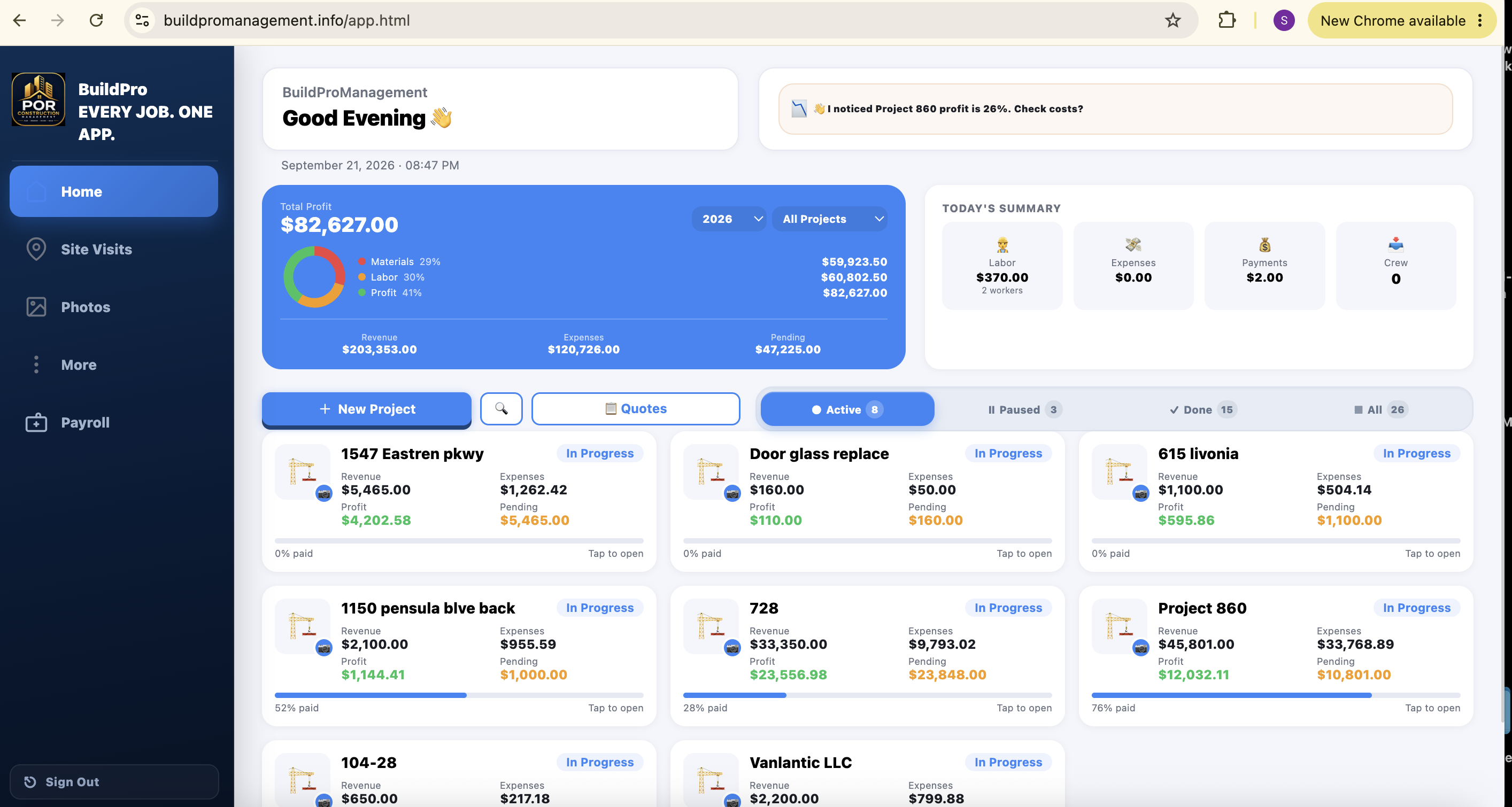
Task: Open the 2026 year dropdown
Action: [x=729, y=219]
